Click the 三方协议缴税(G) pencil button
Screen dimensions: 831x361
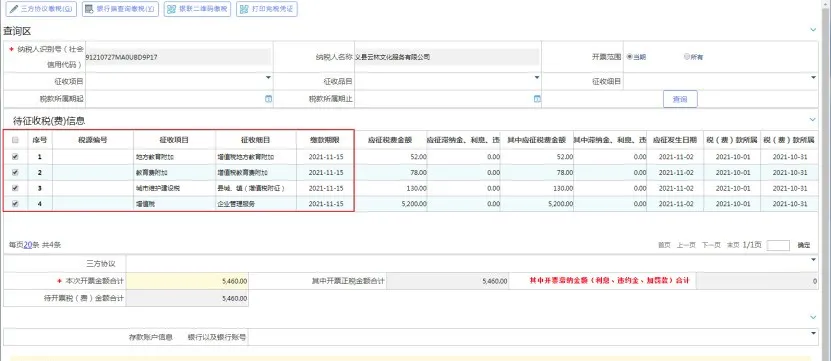point(41,9)
